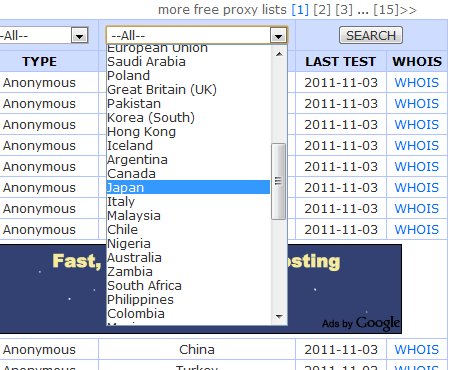
Task: Select Poland from country list
Action: point(188,76)
